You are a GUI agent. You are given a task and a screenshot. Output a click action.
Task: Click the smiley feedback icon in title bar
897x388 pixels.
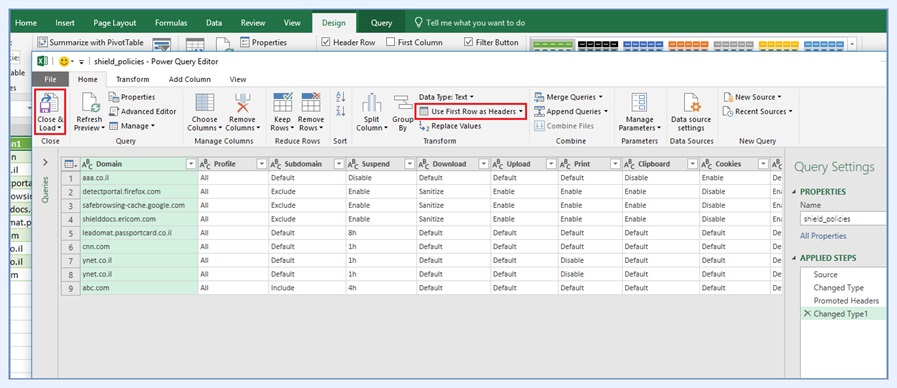click(63, 61)
